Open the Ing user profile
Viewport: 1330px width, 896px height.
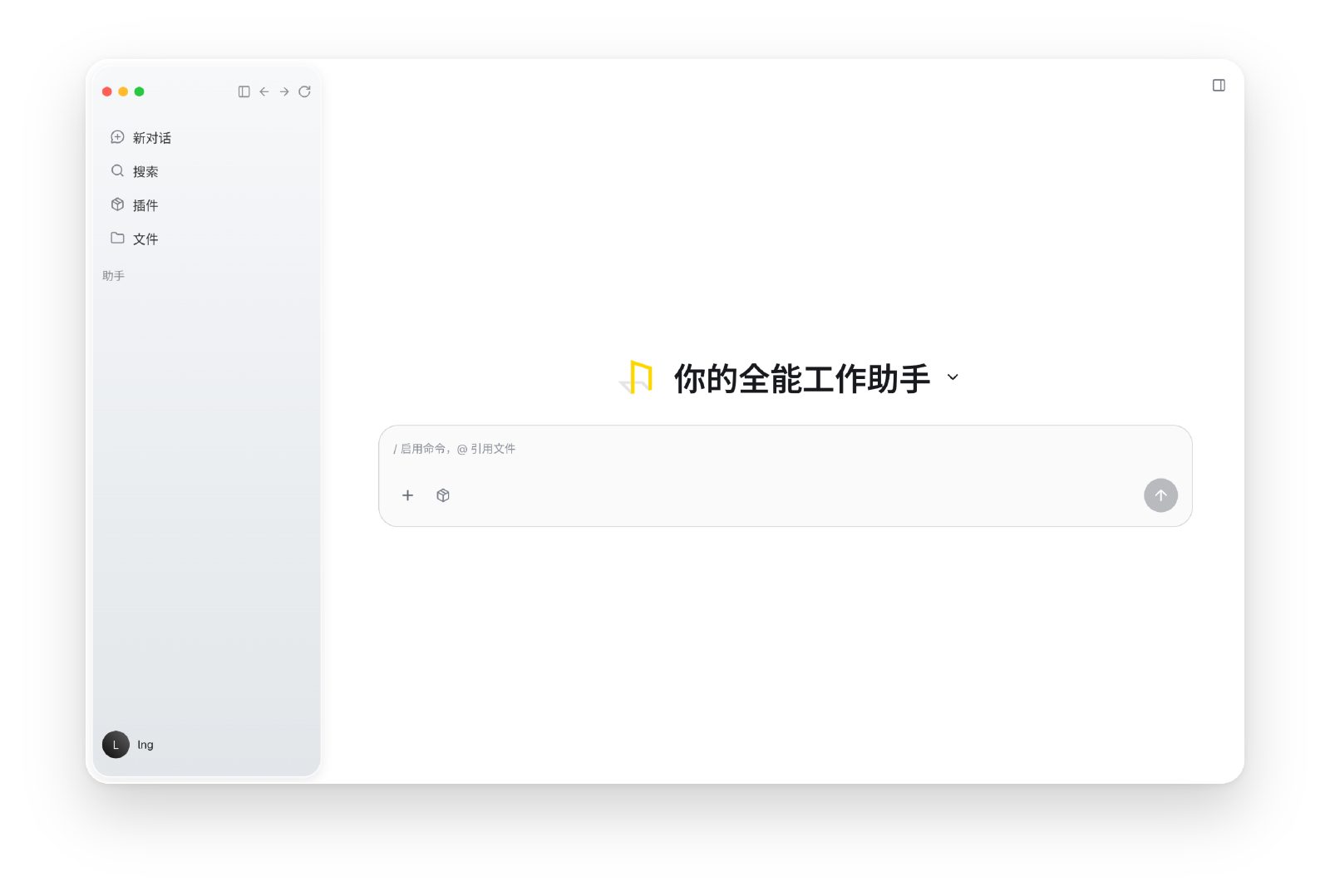(129, 745)
